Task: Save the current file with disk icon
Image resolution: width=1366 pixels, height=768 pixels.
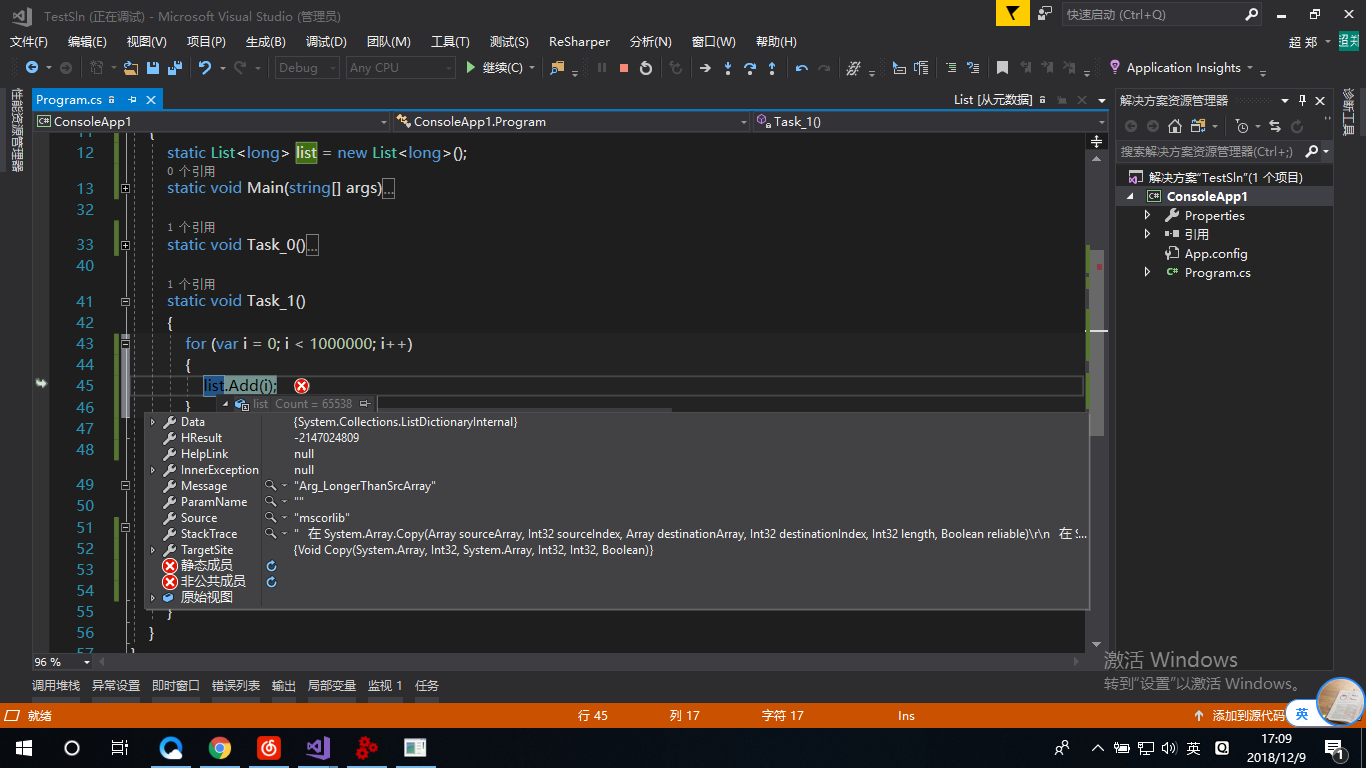Action: click(x=153, y=68)
